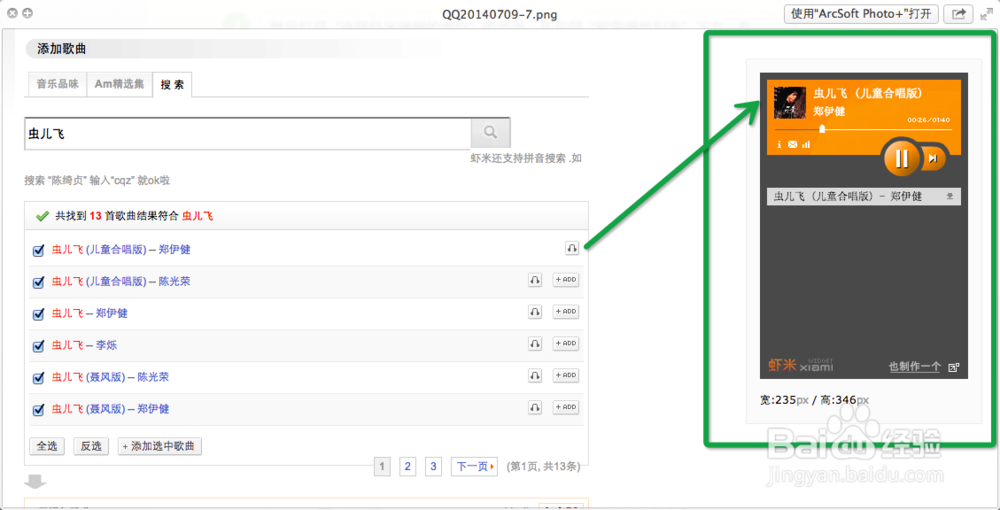1000x510 pixels.
Task: Click headphone icon on 虫儿飞 (聂风版) – 郑伊健 row
Action: tap(534, 407)
